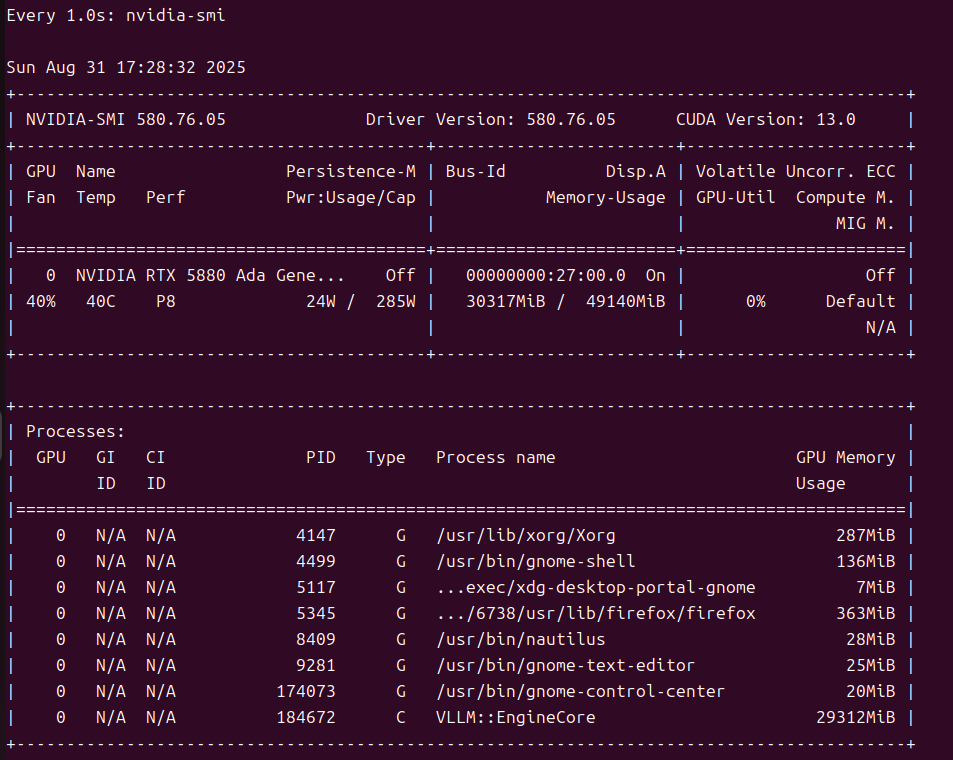Click memory usage '29312MiB'
The image size is (953, 760).
coord(856,717)
